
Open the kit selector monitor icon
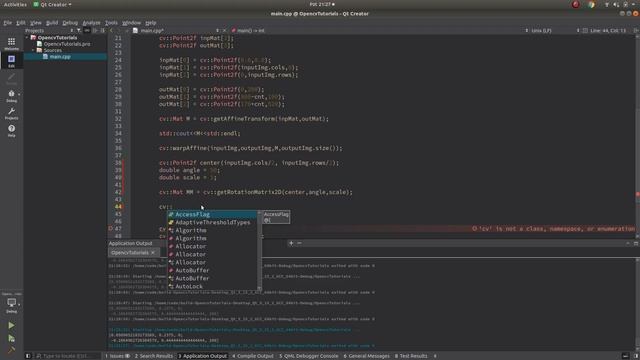point(11,304)
